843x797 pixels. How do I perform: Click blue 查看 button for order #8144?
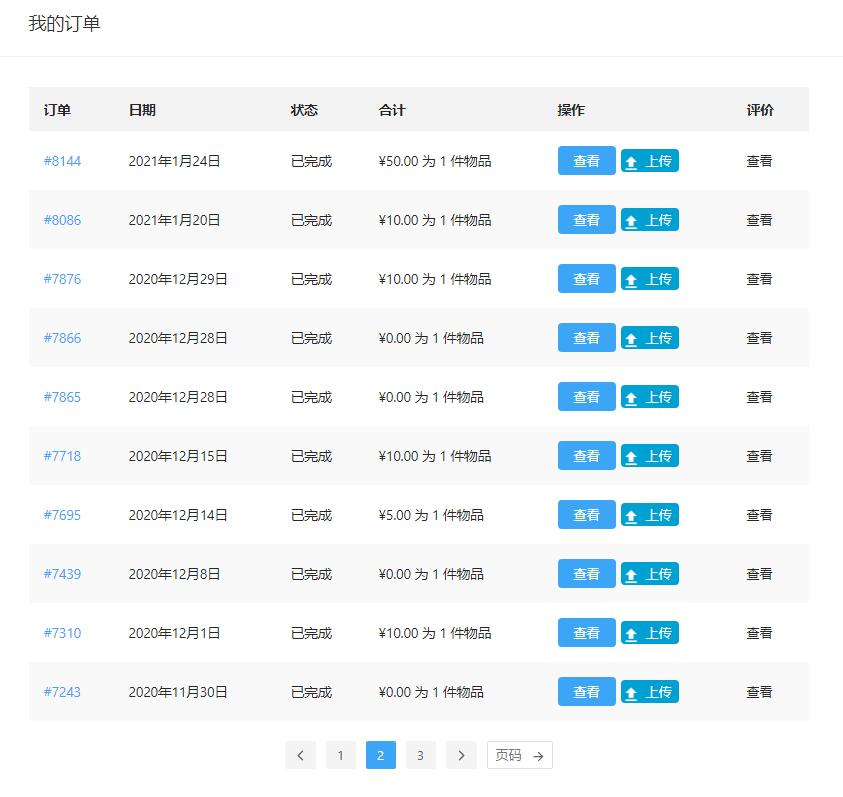point(587,160)
